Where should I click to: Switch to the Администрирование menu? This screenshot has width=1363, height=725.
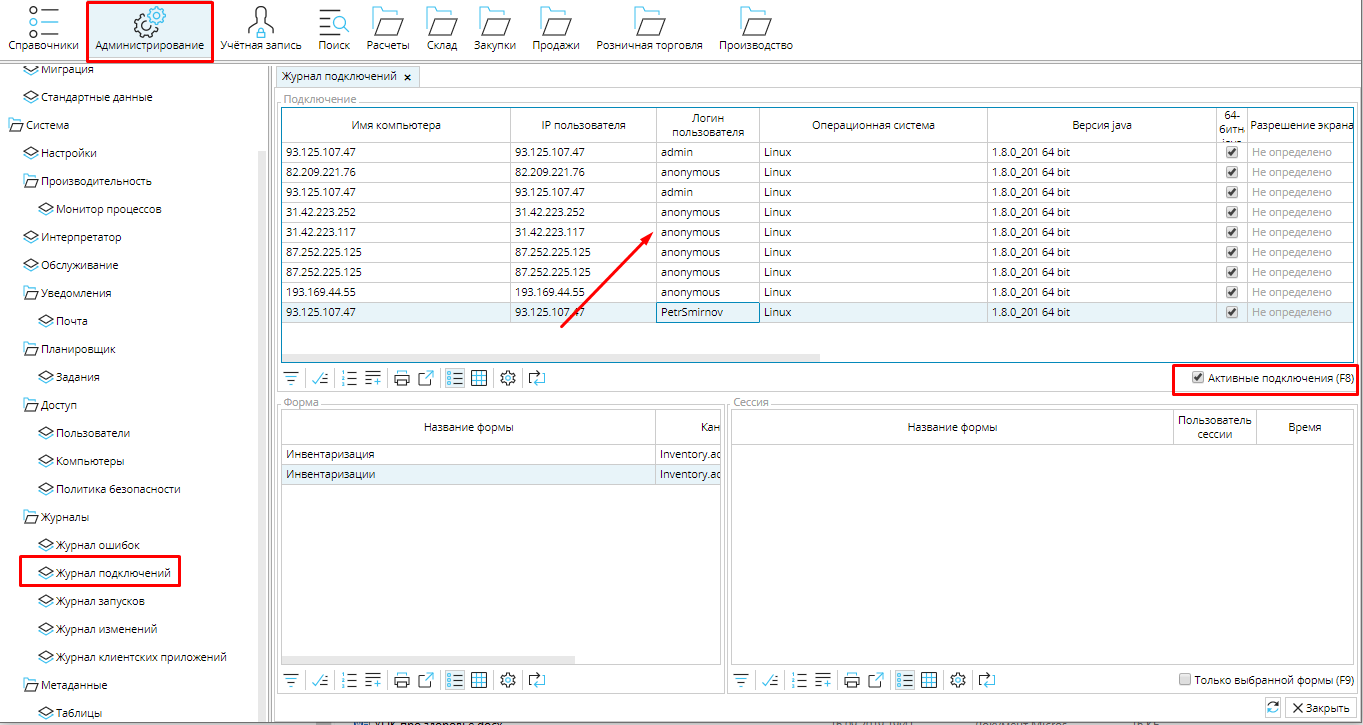[149, 29]
